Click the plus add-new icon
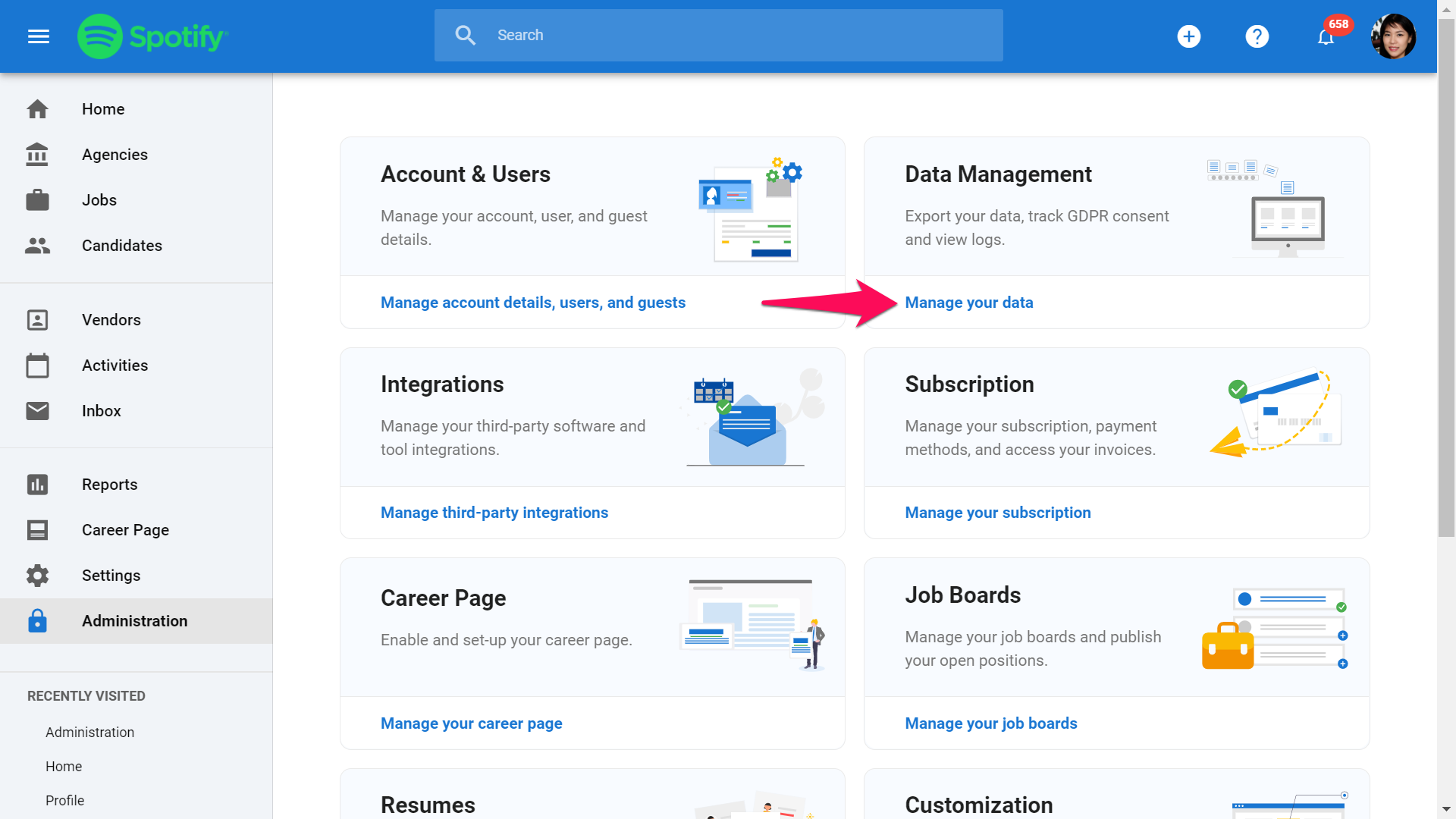The width and height of the screenshot is (1456, 819). pyautogui.click(x=1188, y=36)
